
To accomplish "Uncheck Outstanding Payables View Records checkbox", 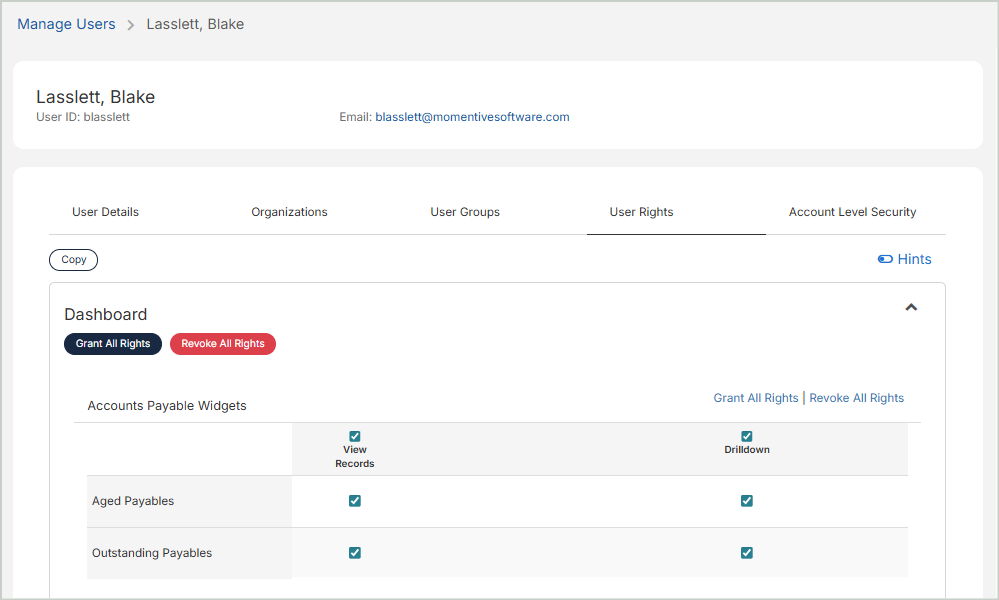I will pos(355,553).
